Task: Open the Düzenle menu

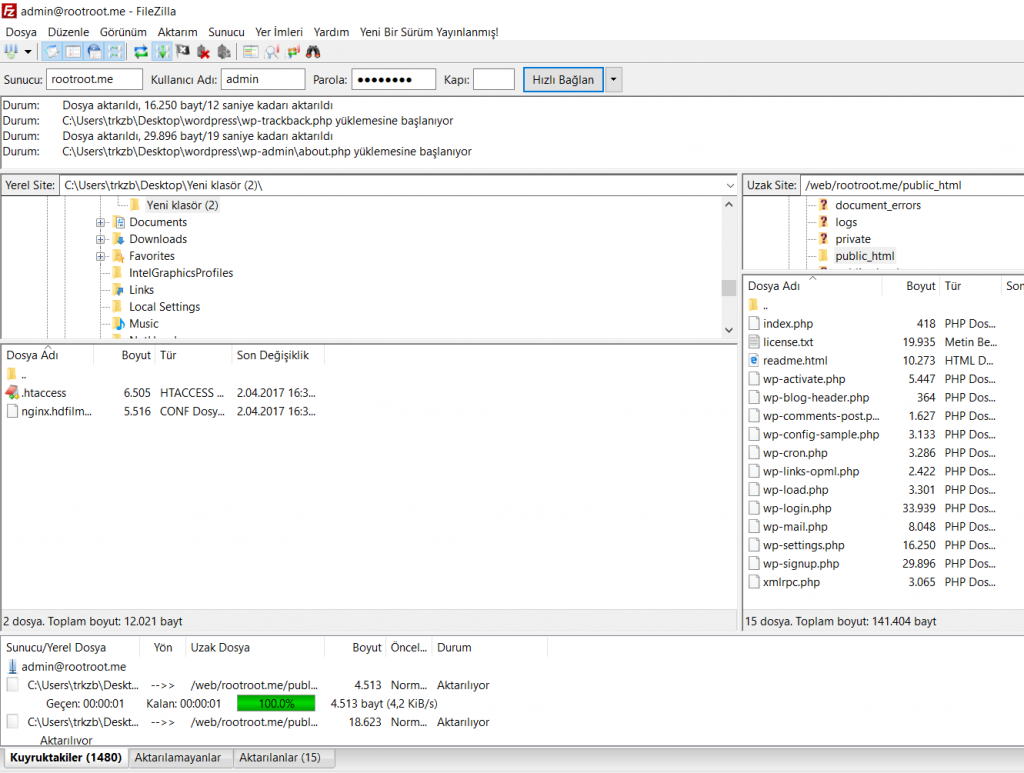Action: tap(68, 32)
